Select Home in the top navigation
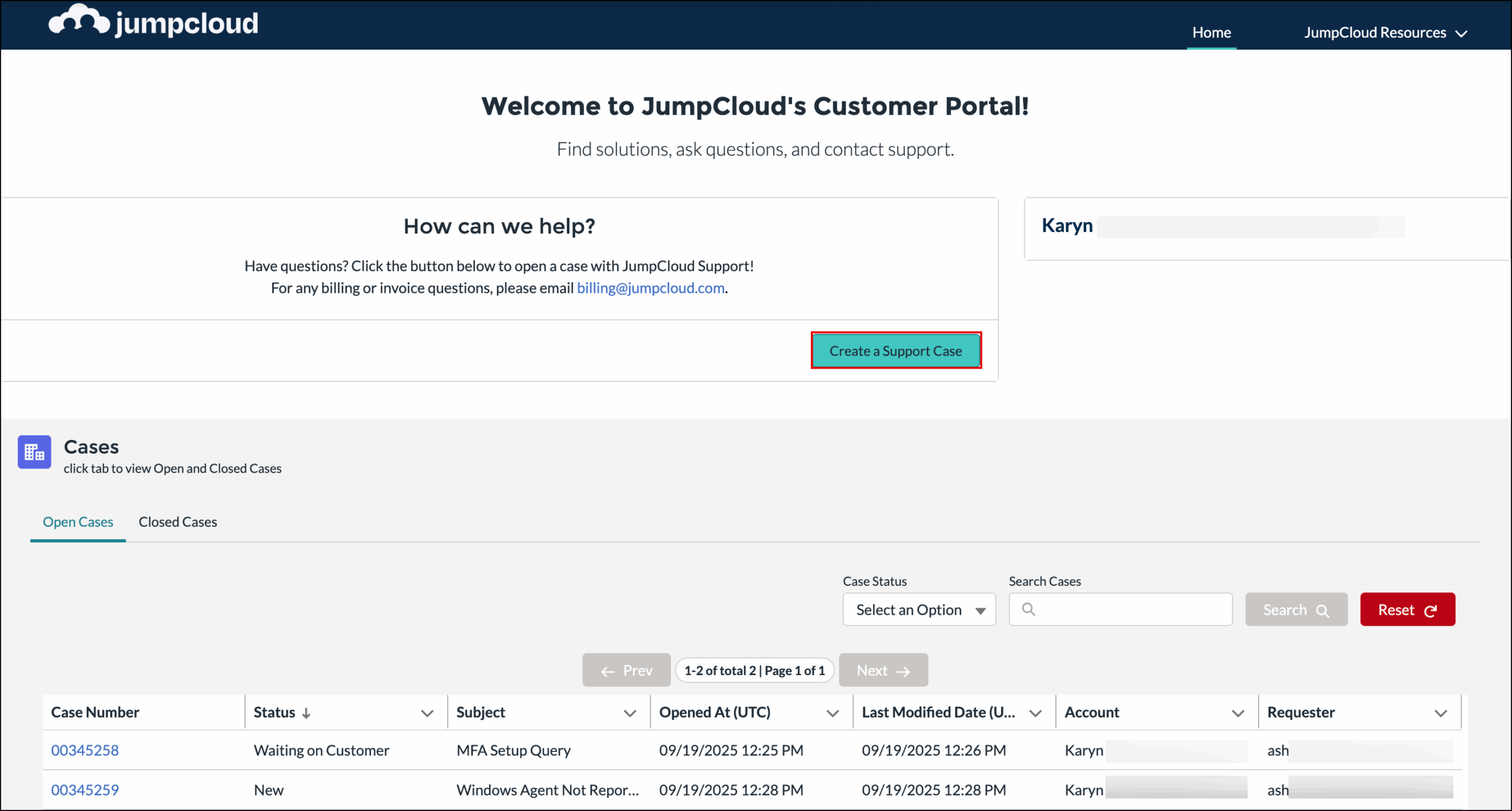 (1211, 32)
